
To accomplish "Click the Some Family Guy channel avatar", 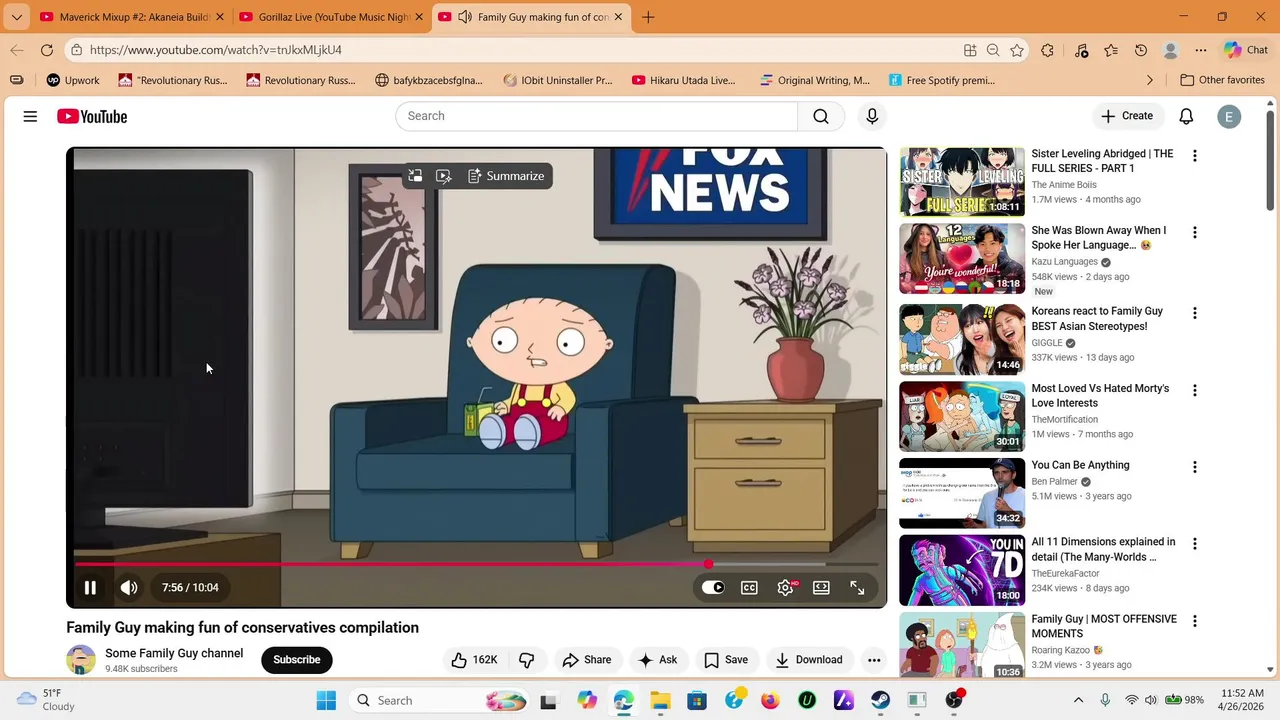I will (81, 660).
